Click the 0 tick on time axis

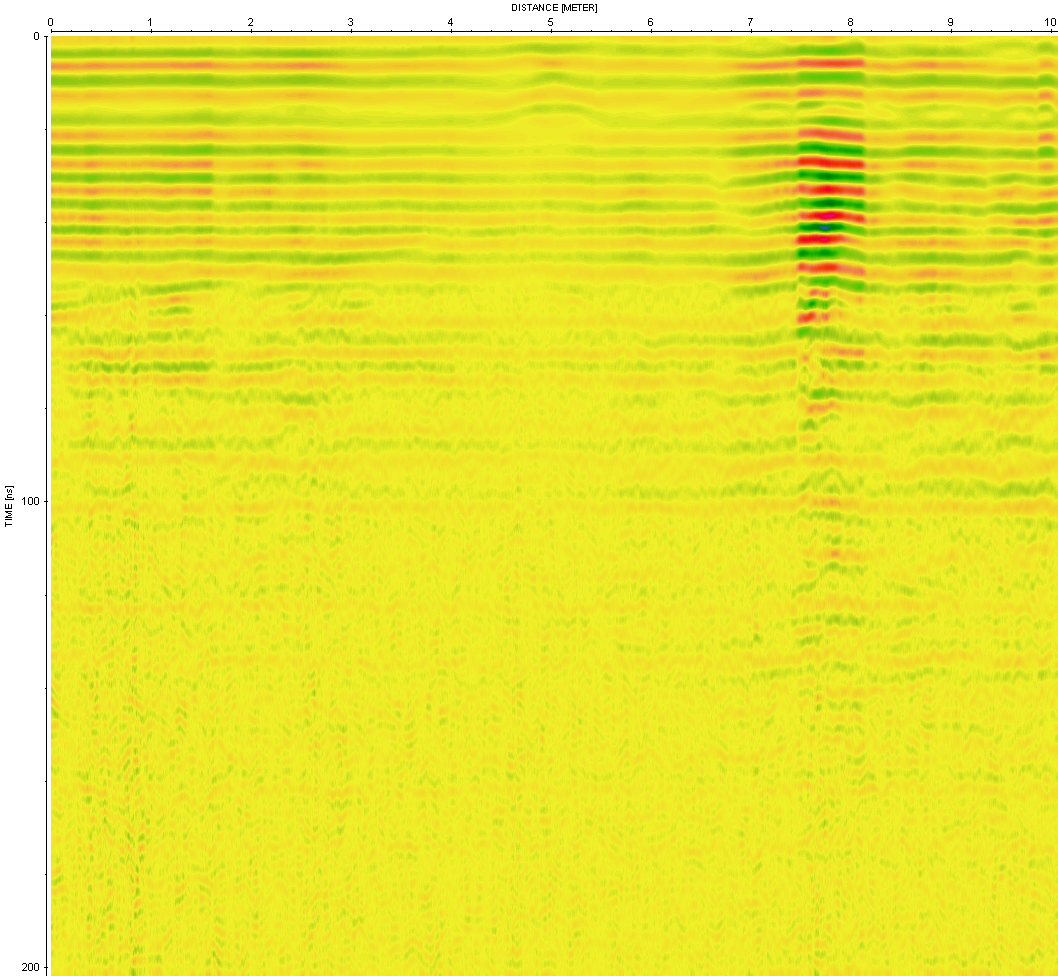click(37, 36)
